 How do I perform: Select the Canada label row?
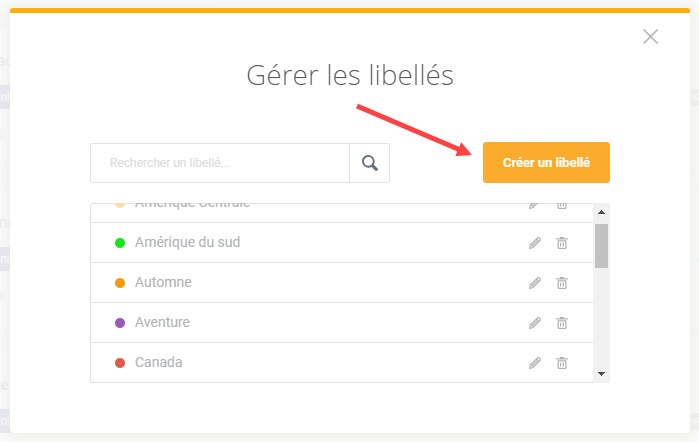click(x=342, y=363)
